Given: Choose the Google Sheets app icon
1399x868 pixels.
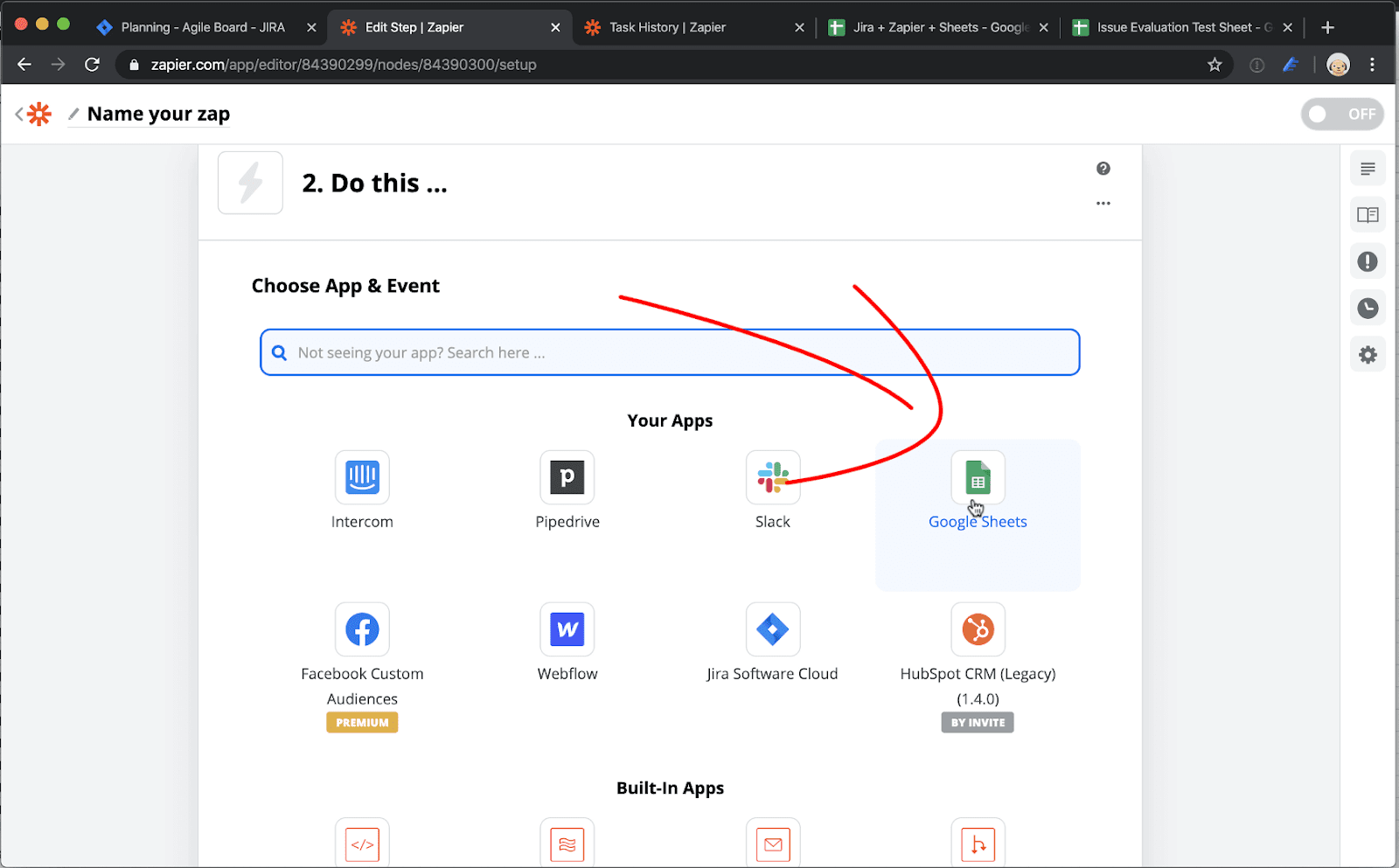Looking at the screenshot, I should point(978,477).
